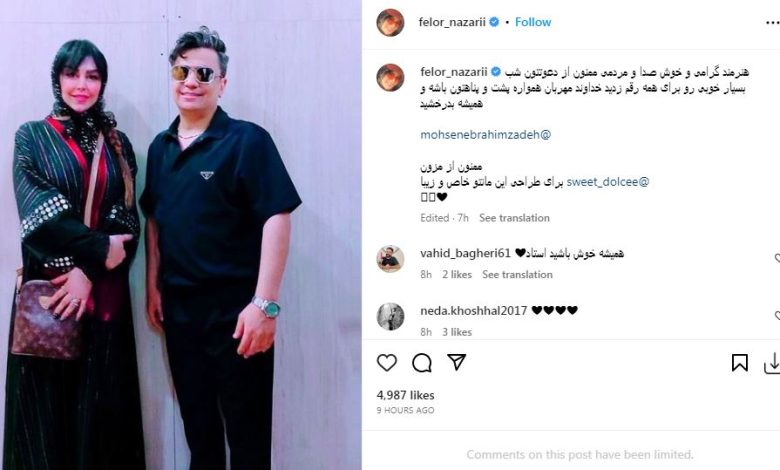Like neda.khoshhal2017's comment heart

[777, 315]
